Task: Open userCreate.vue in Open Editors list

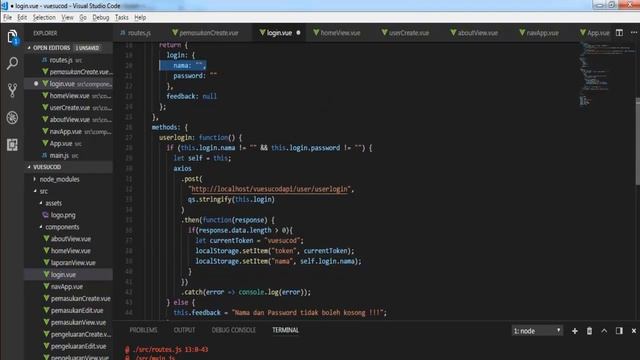Action: point(69,108)
